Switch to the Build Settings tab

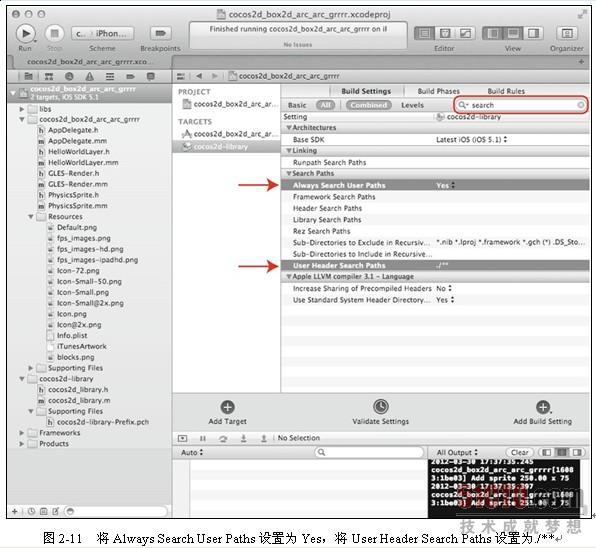(366, 91)
